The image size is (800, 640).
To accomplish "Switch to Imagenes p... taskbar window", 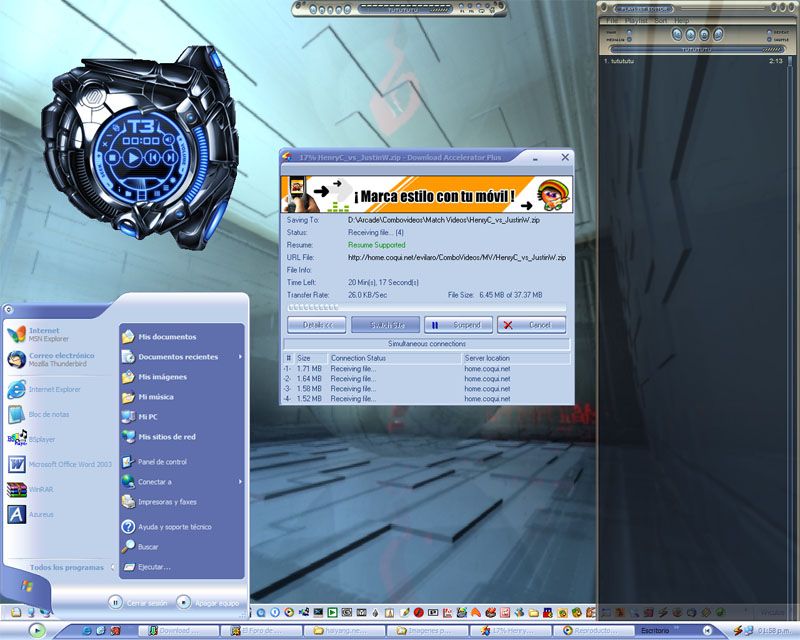I will [x=426, y=631].
